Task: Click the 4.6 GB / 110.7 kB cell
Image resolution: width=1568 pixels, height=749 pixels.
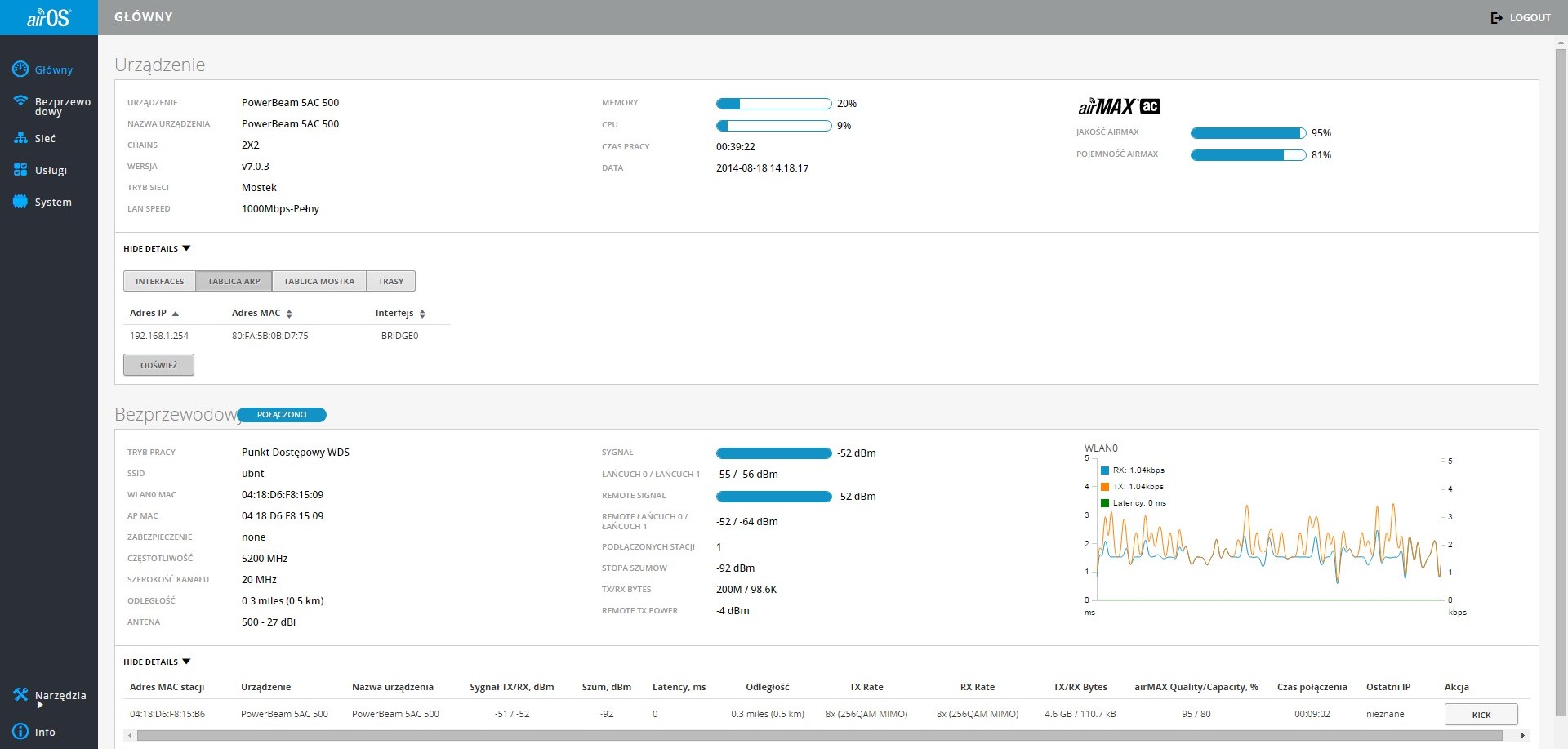Action: tap(1080, 714)
